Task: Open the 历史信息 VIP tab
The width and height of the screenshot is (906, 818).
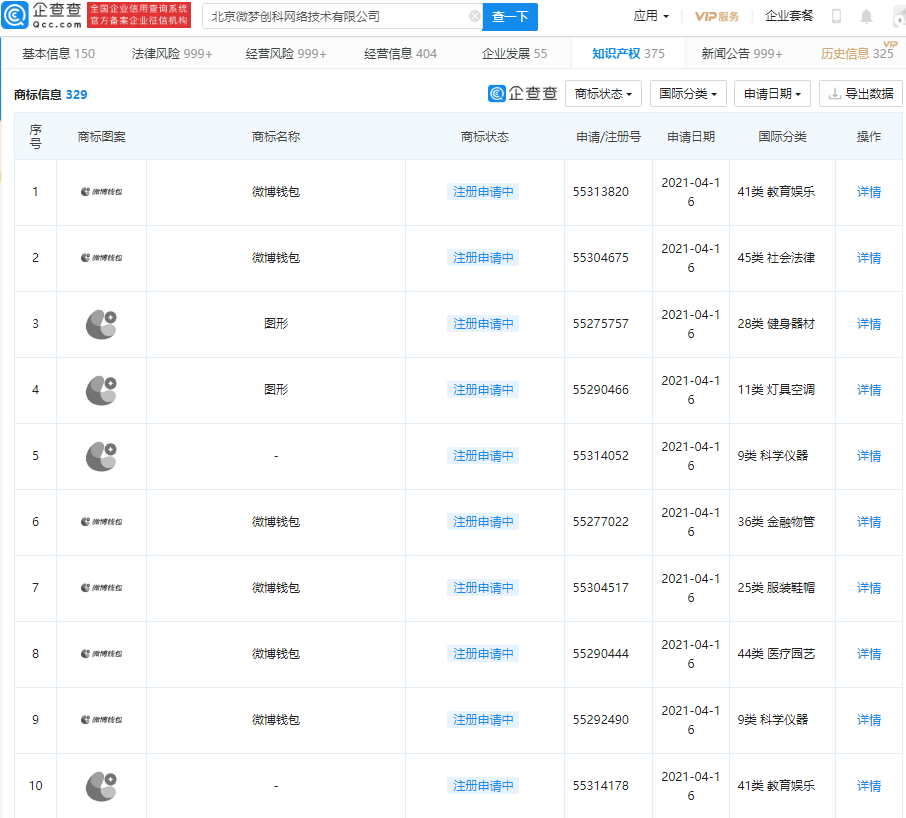Action: 857,54
